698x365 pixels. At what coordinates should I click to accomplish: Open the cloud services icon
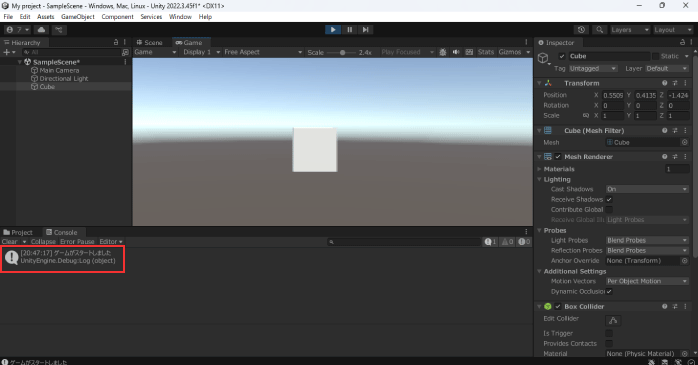[x=41, y=29]
